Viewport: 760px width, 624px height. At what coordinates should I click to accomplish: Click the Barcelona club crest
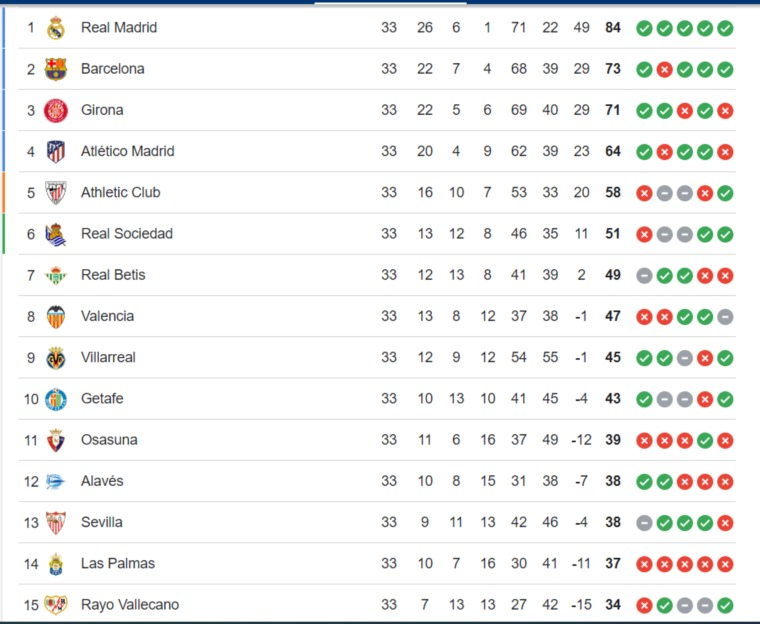tap(56, 69)
